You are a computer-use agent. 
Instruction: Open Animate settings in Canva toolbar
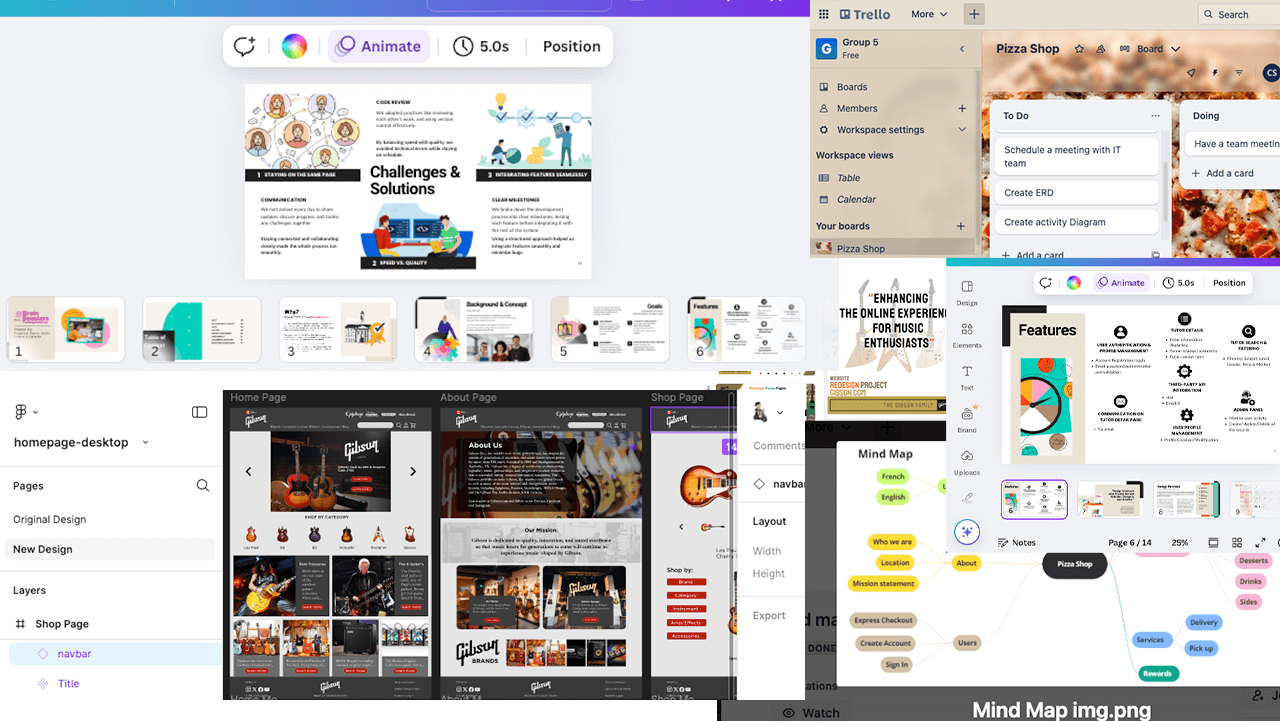[x=1121, y=282]
